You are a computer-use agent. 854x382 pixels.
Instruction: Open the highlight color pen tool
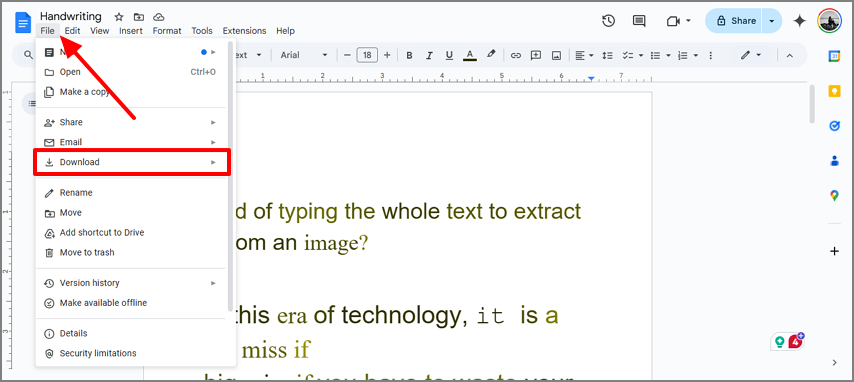pyautogui.click(x=491, y=55)
